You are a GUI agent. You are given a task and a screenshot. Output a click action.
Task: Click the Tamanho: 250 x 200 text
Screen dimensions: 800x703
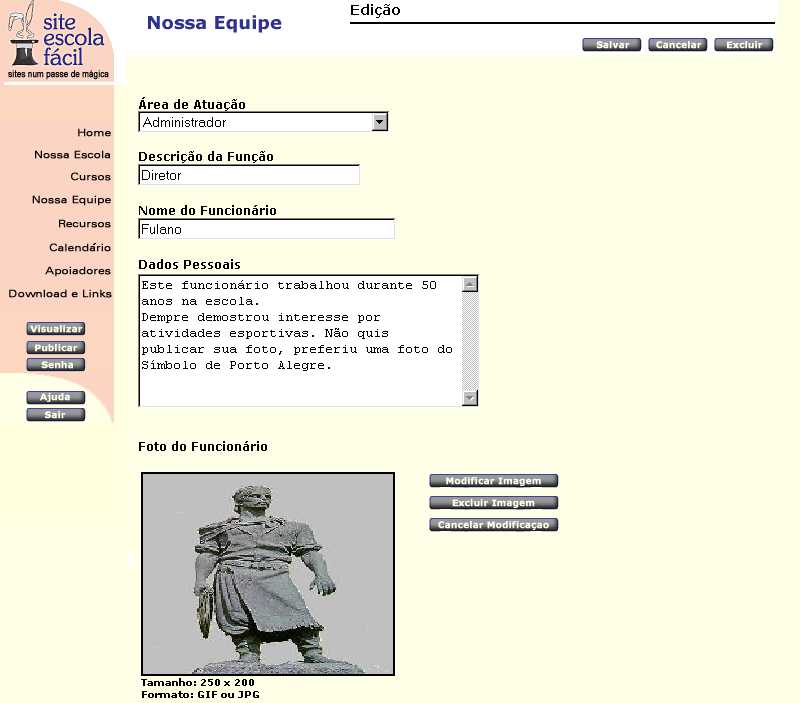(x=197, y=683)
